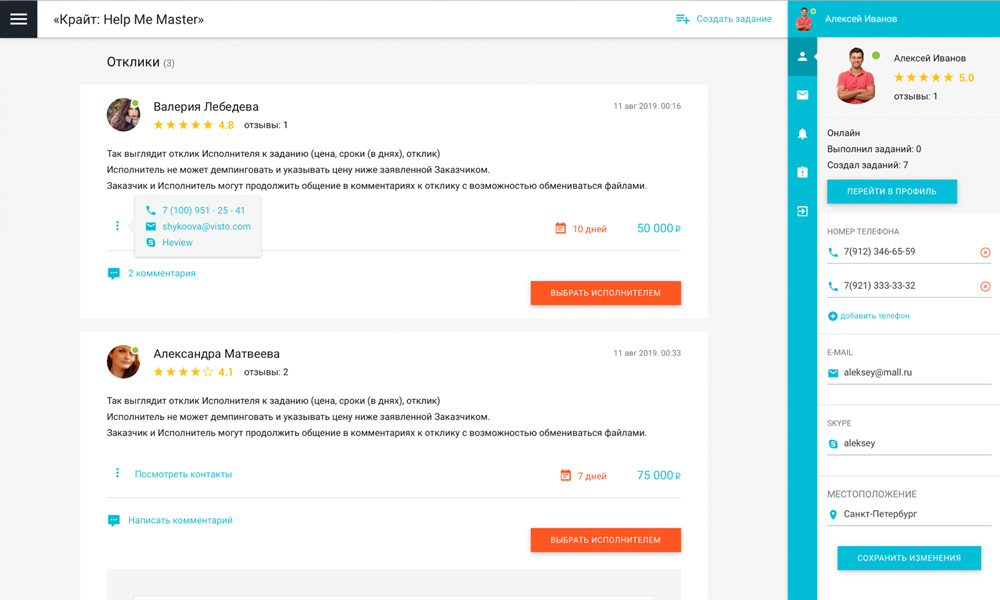Open three-dot menu on Валерия Лебедева's response

[117, 226]
